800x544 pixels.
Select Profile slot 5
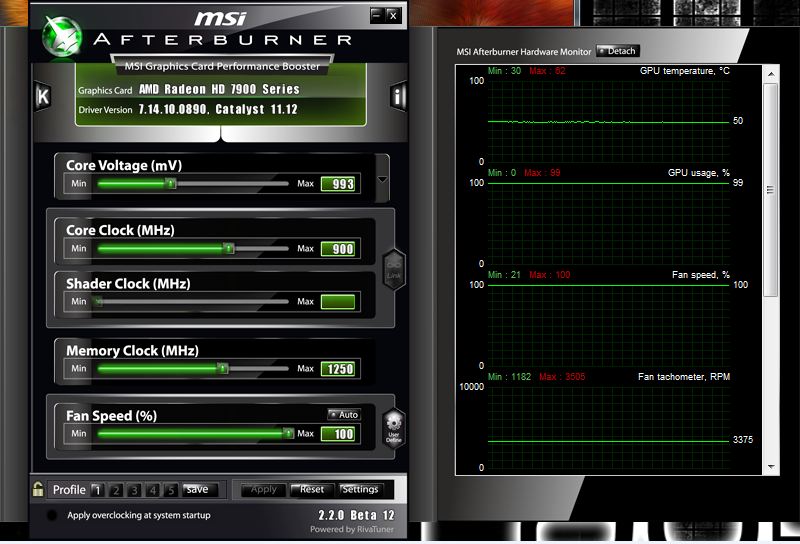pyautogui.click(x=171, y=490)
